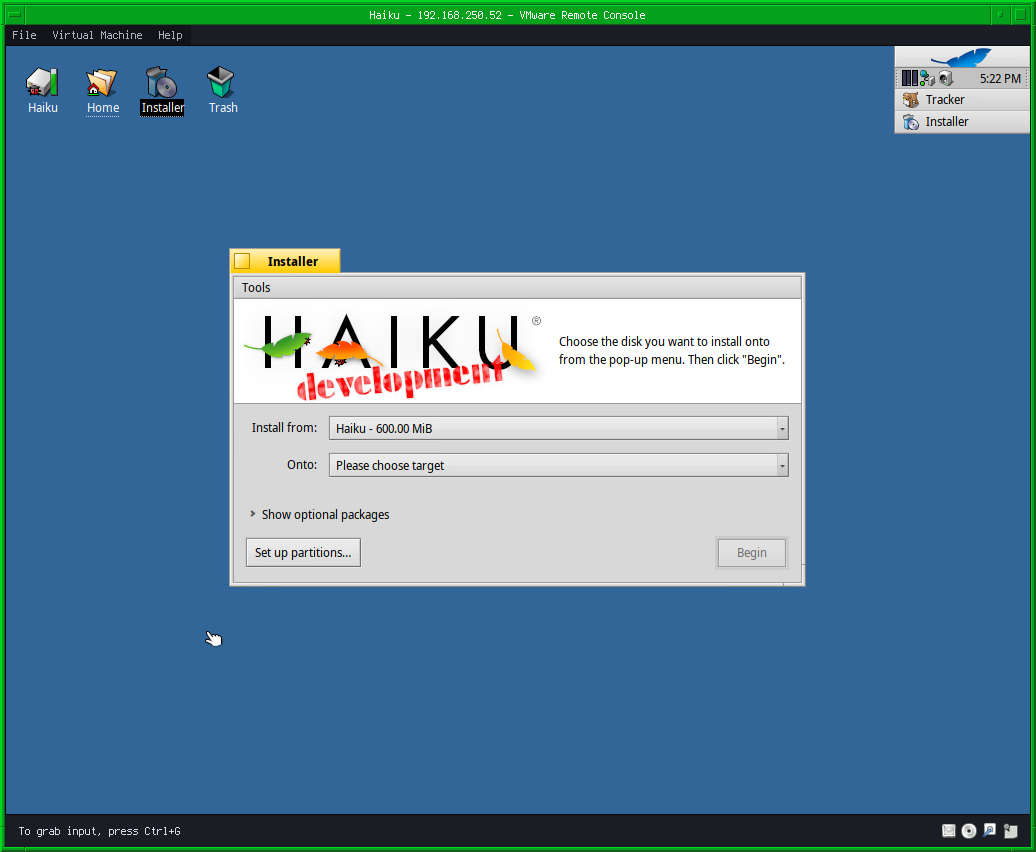Open the Home folder on the desktop
Viewport: 1036px width, 852px height.
(102, 88)
